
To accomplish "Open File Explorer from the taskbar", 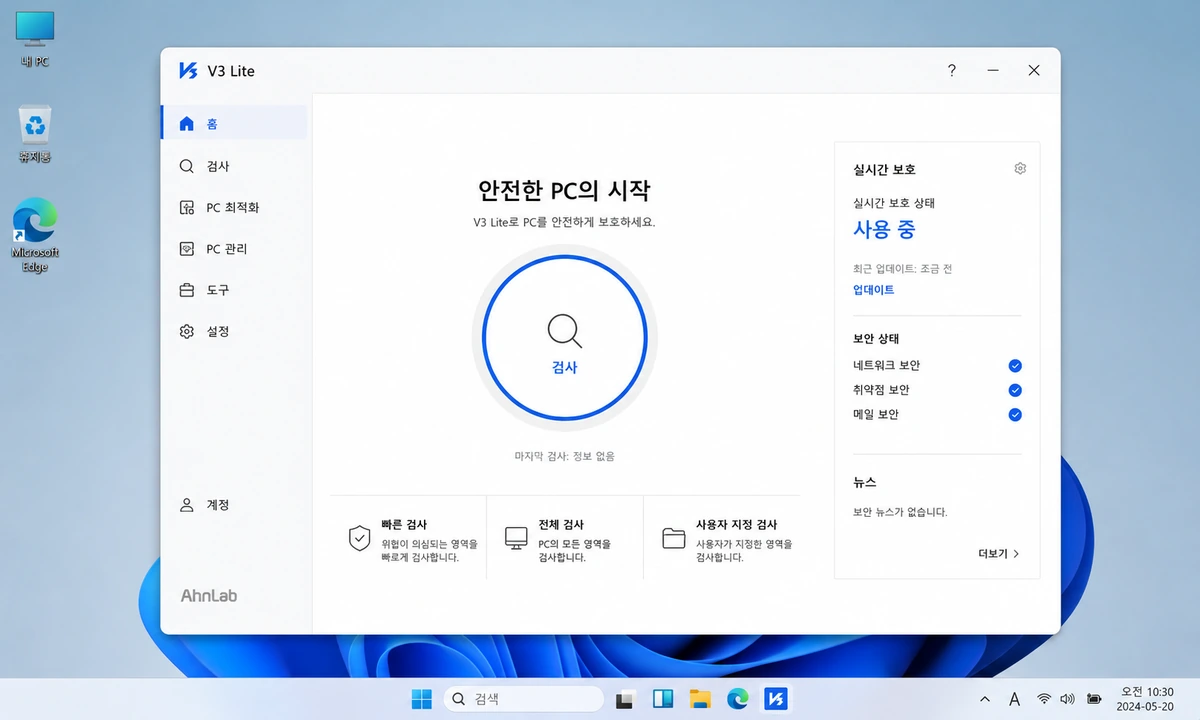I will point(700,699).
